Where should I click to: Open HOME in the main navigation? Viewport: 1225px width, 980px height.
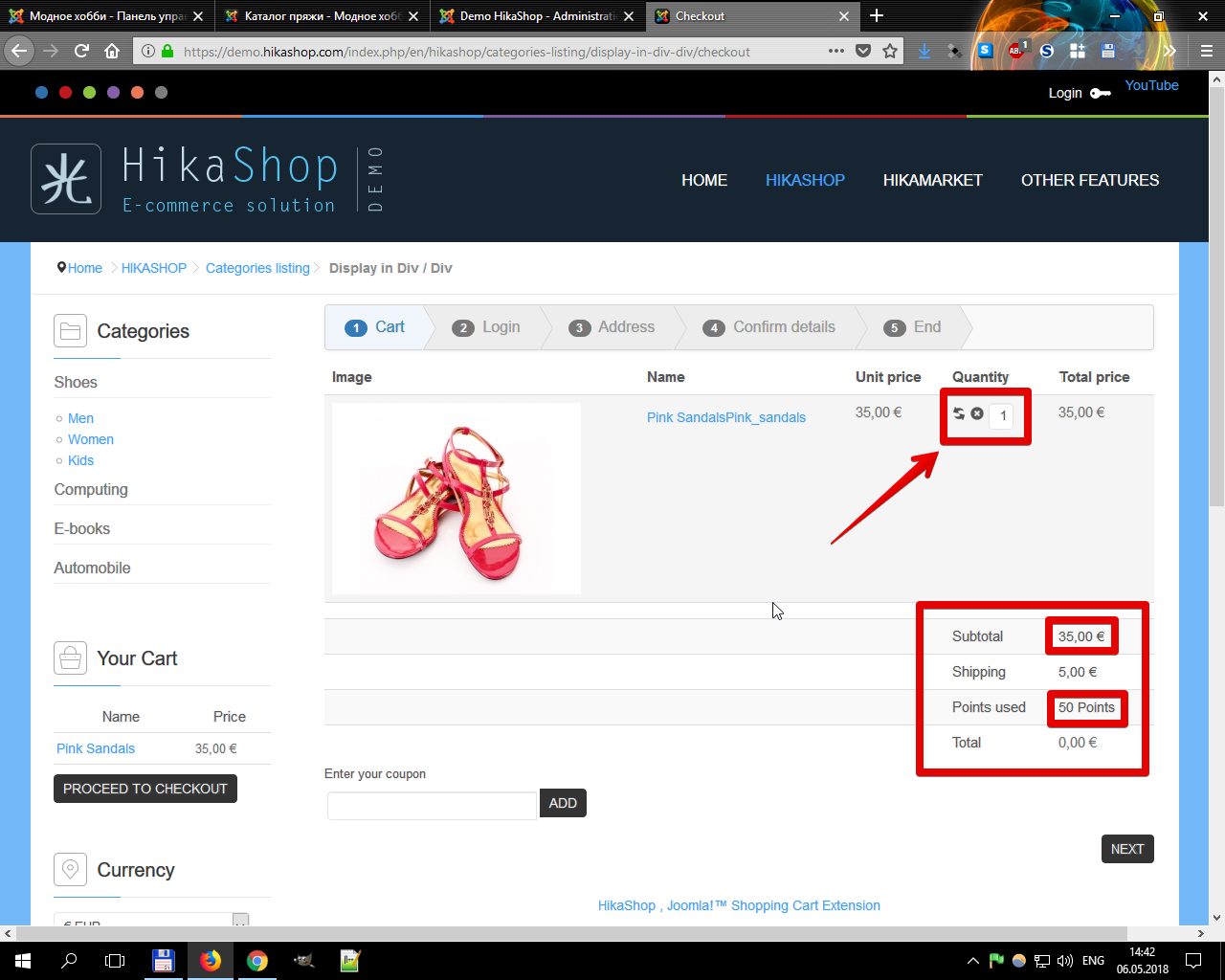(704, 180)
